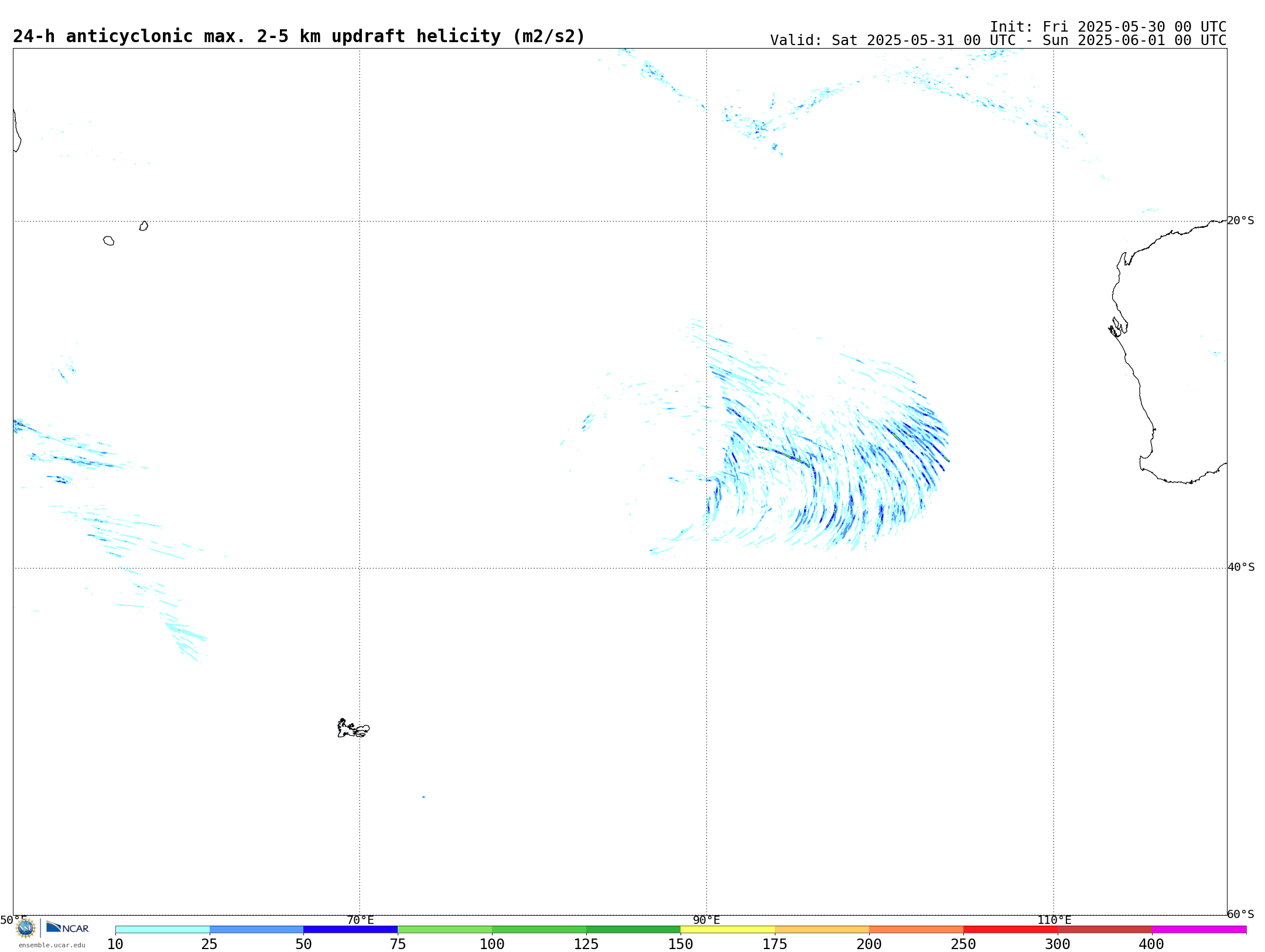Click the magenta above-400 colorbar segment
The image size is (1265, 952).
(1199, 930)
